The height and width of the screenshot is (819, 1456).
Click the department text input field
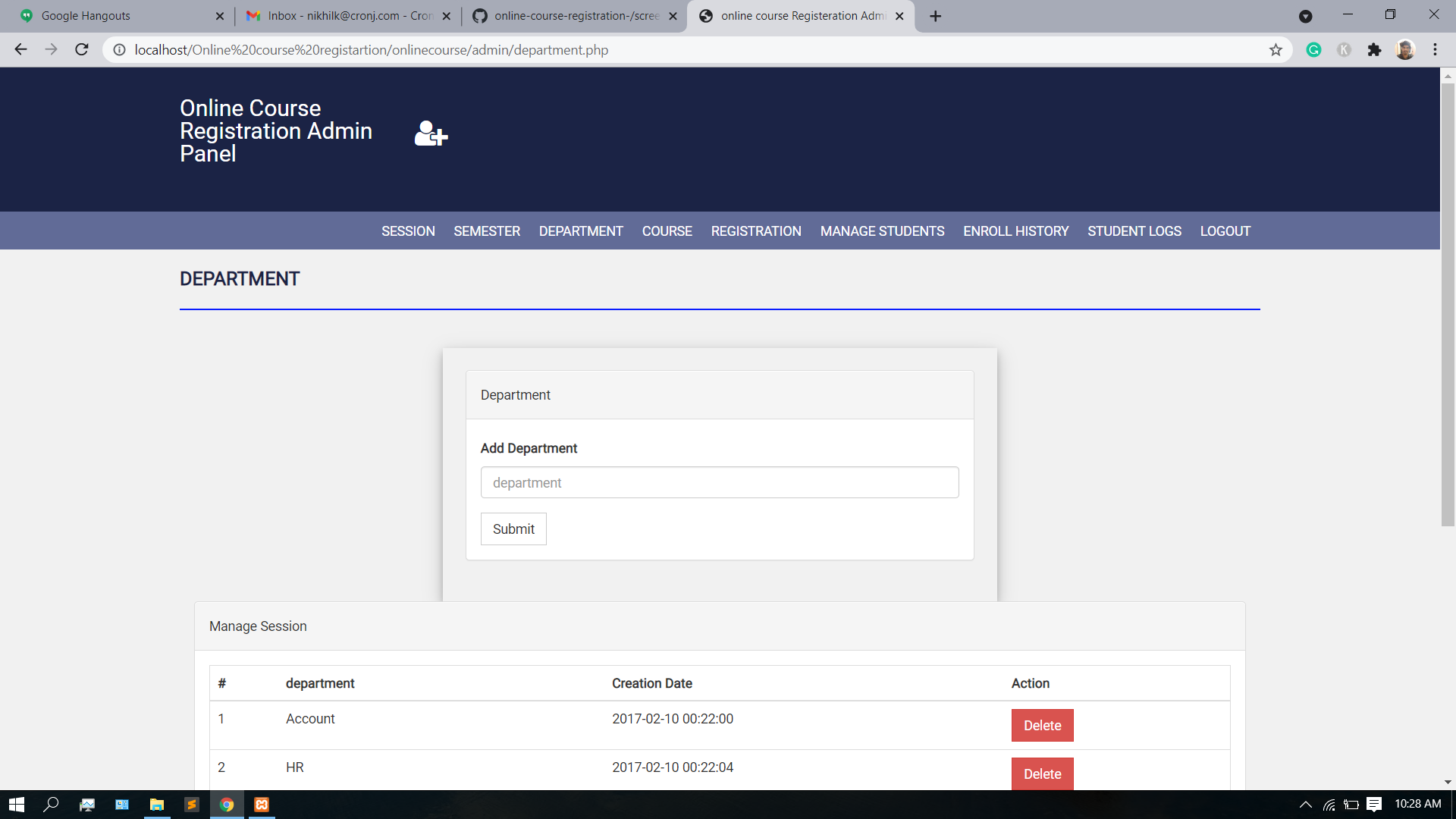[719, 483]
